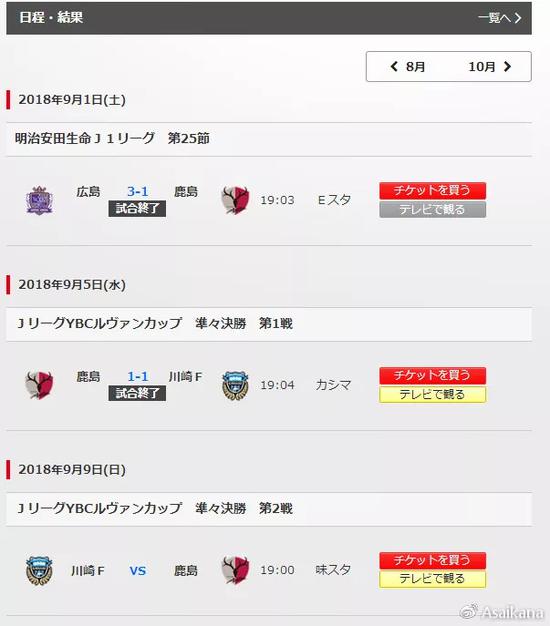This screenshot has height=626, width=550.
Task: Open the 3-1 score result details
Action: (x=137, y=192)
